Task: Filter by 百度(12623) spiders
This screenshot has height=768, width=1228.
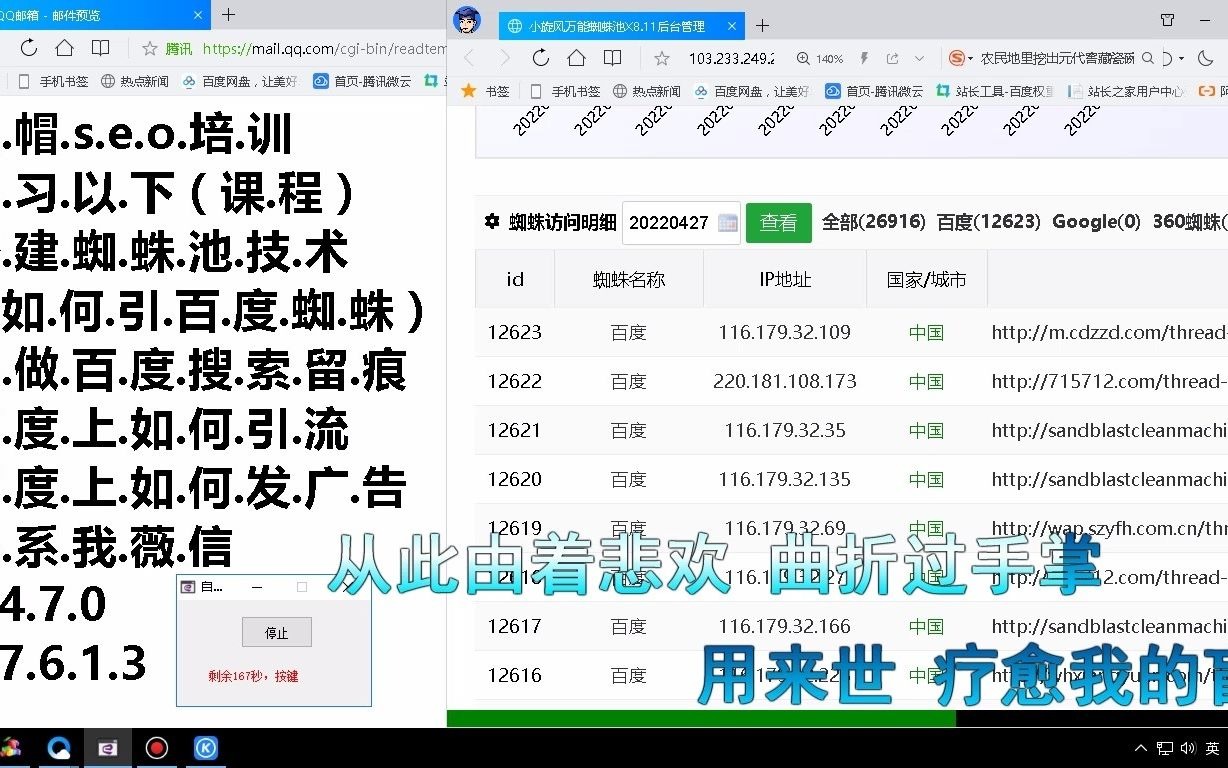Action: [988, 222]
